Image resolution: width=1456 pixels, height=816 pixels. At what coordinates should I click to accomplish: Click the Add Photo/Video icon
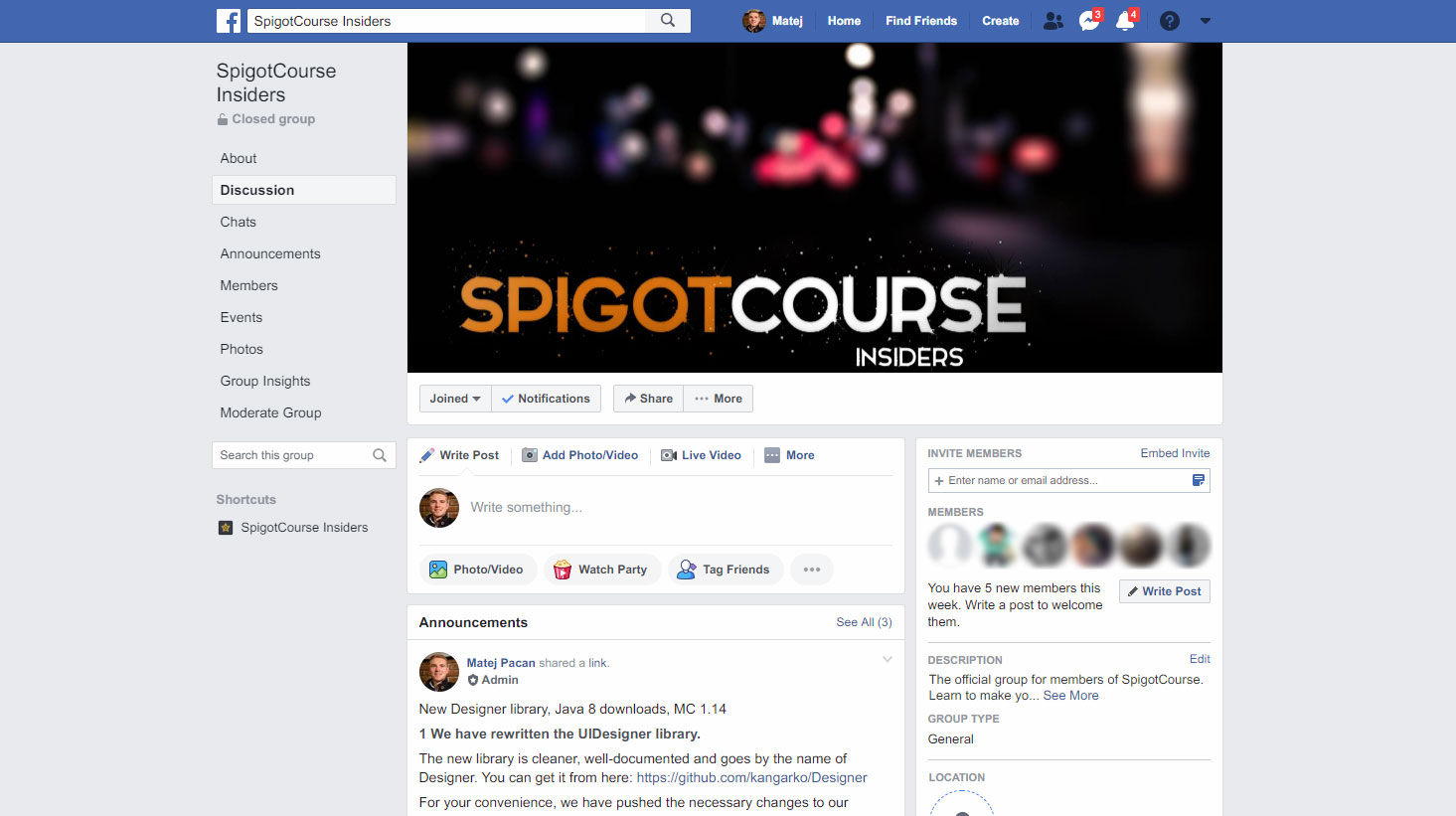tap(530, 455)
